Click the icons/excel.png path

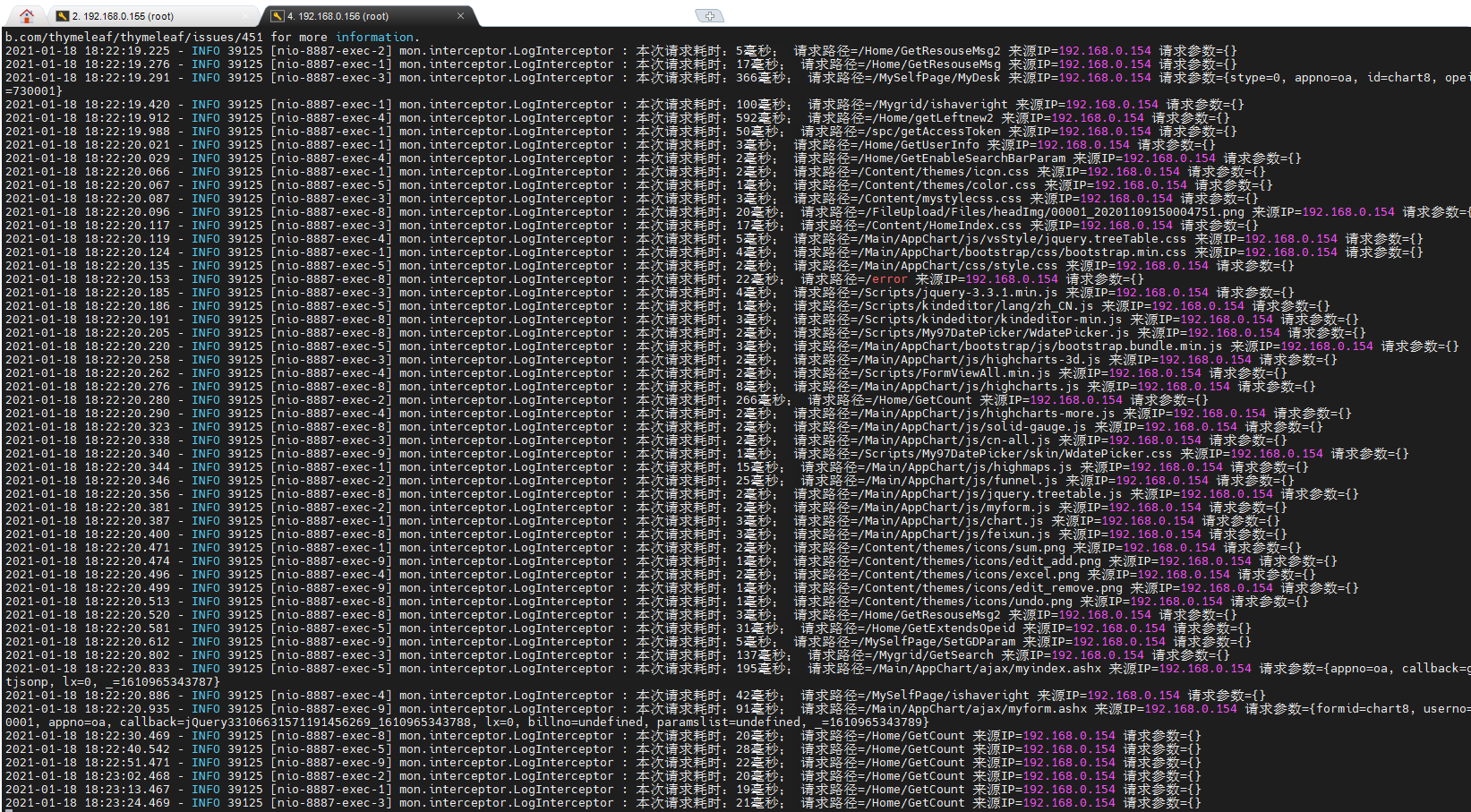pyautogui.click(x=971, y=575)
